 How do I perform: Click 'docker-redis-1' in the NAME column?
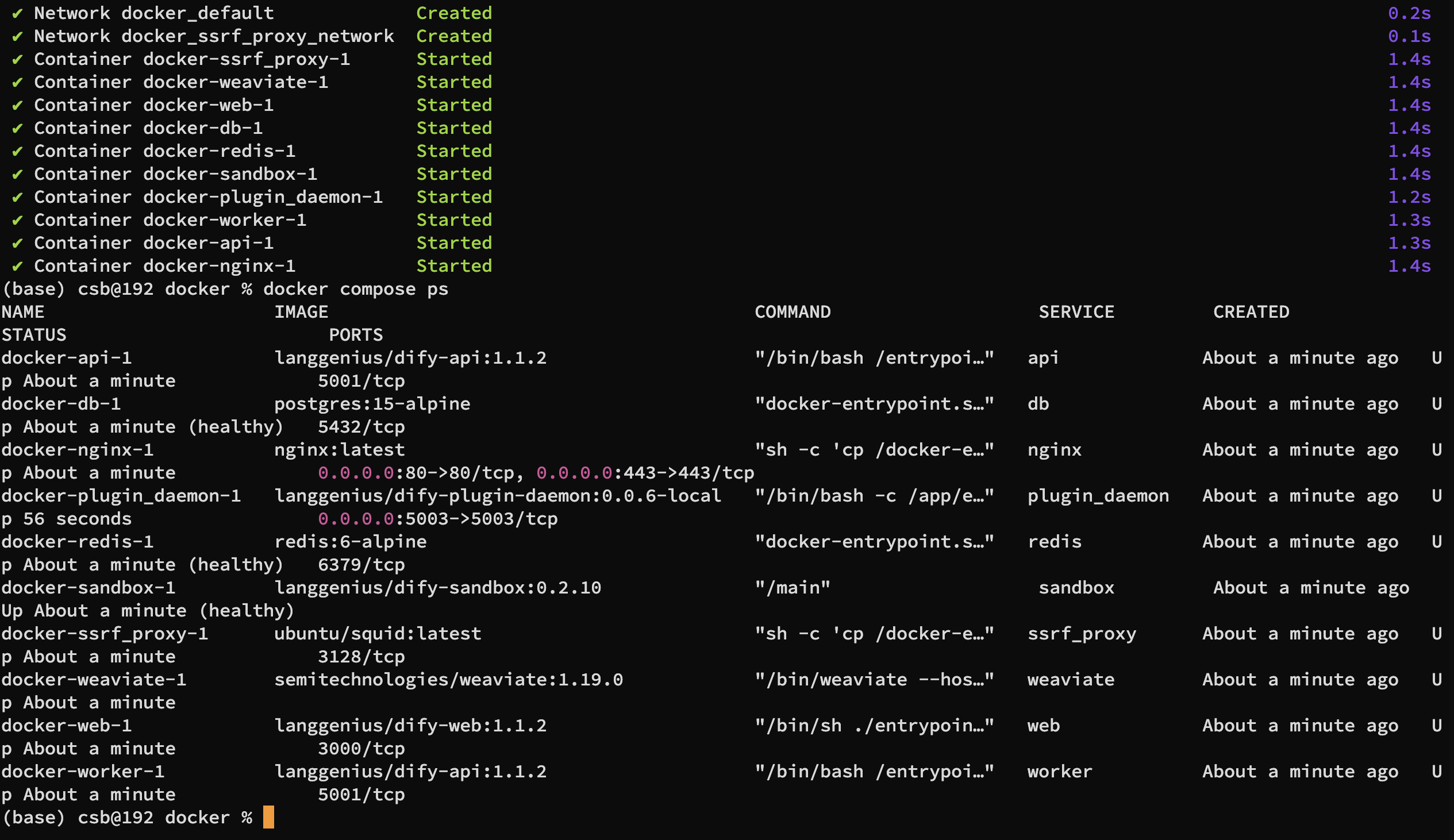pos(78,542)
